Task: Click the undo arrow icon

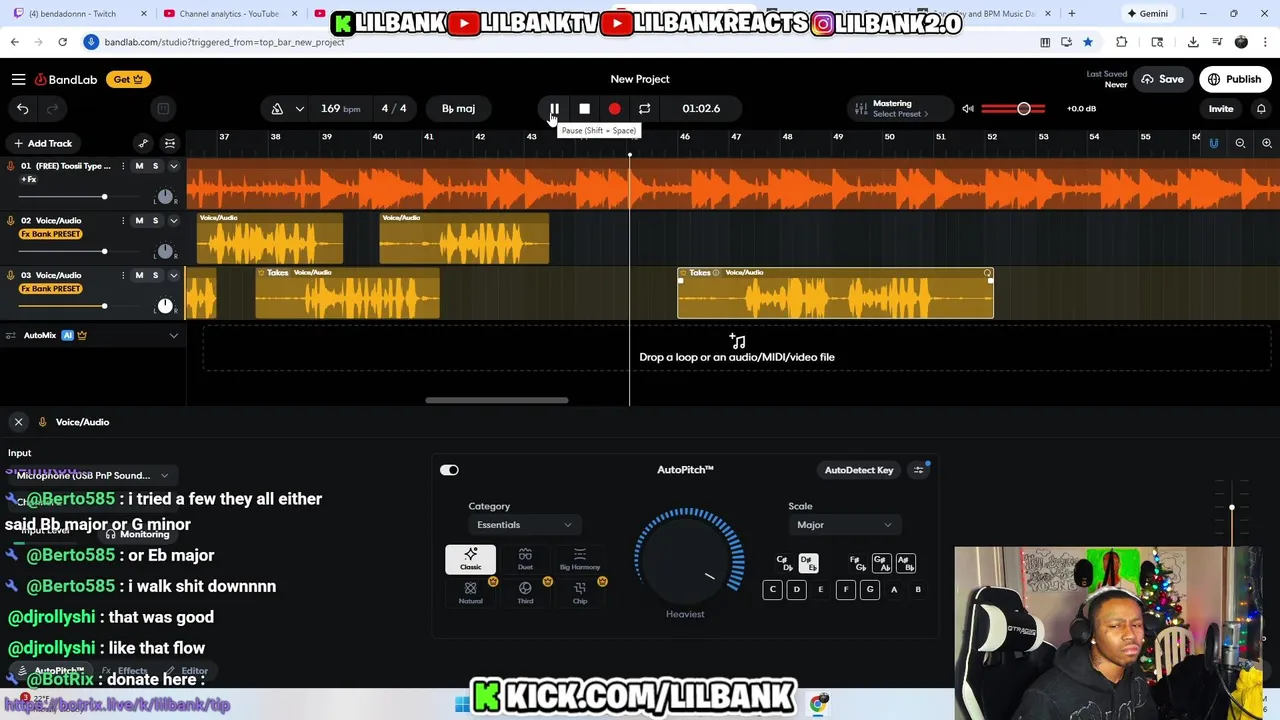Action: point(22,108)
